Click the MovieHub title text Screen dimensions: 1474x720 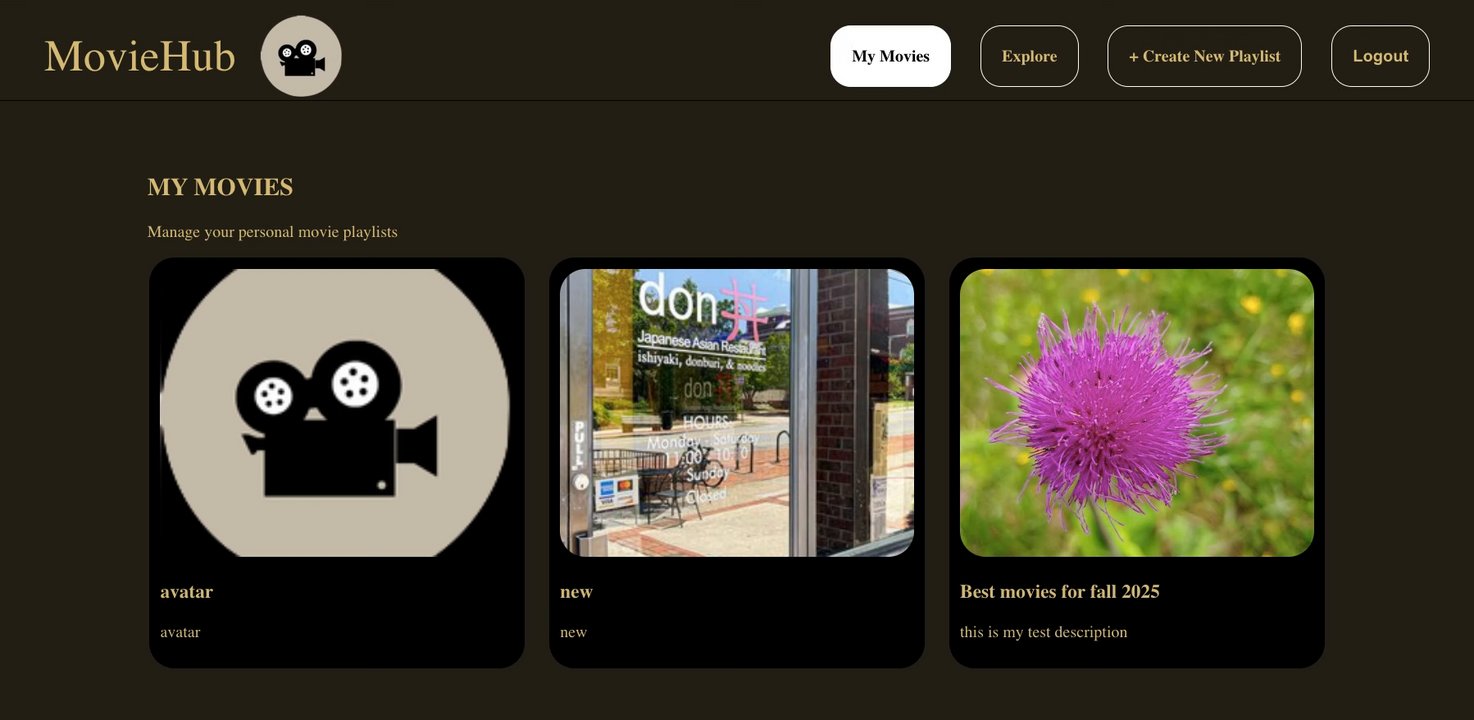[x=140, y=56]
